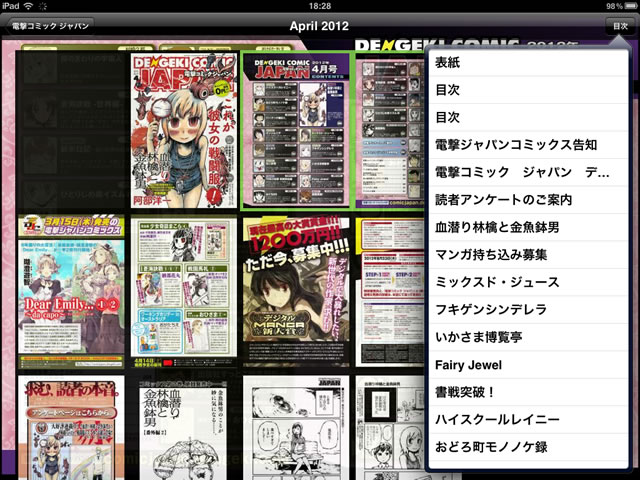This screenshot has height=480, width=640.
Task: Open the green-highlighted 4月号 contents thumbnail
Action: pyautogui.click(x=296, y=130)
